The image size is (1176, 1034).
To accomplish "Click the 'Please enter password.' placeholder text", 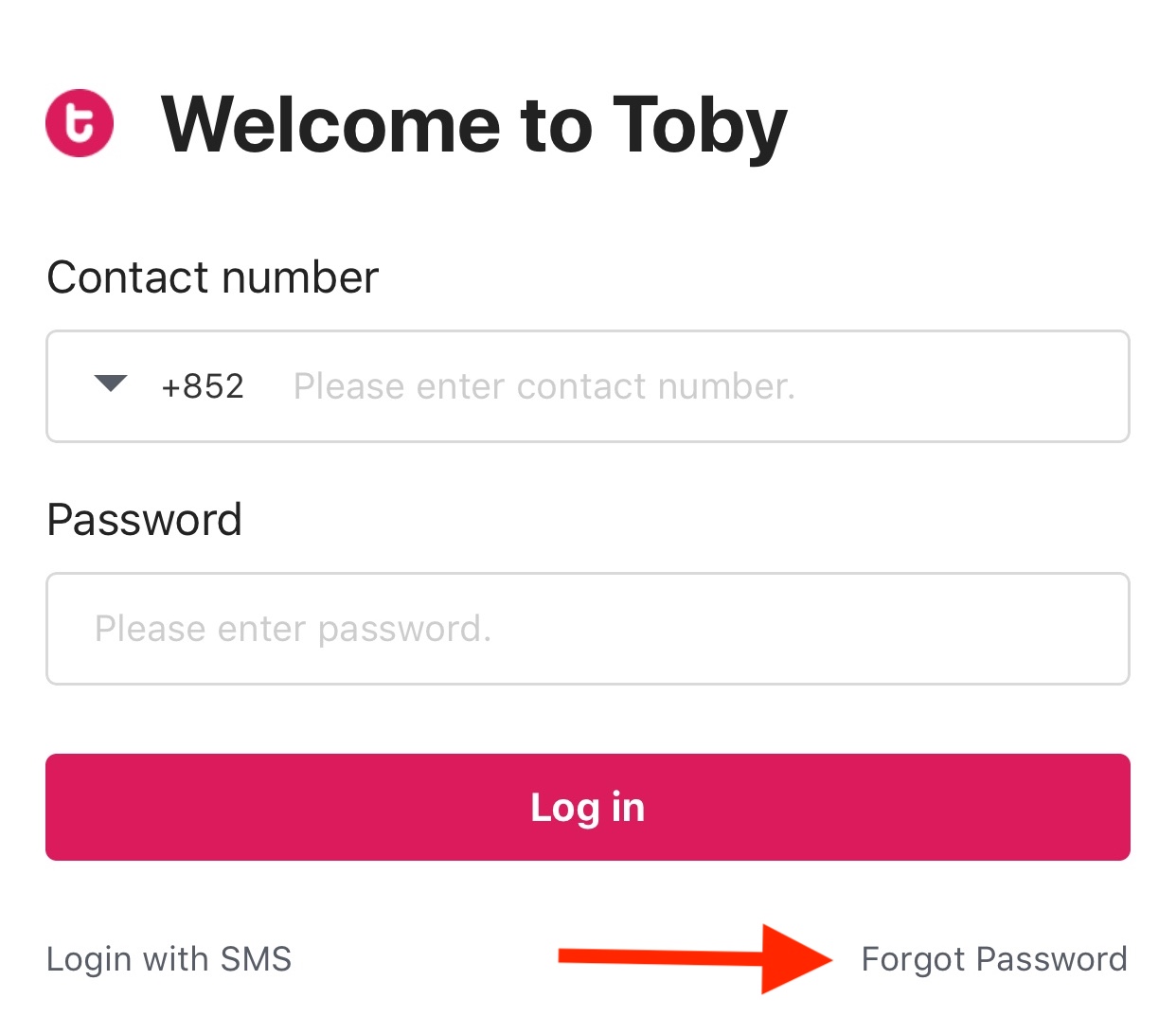I will 294,629.
